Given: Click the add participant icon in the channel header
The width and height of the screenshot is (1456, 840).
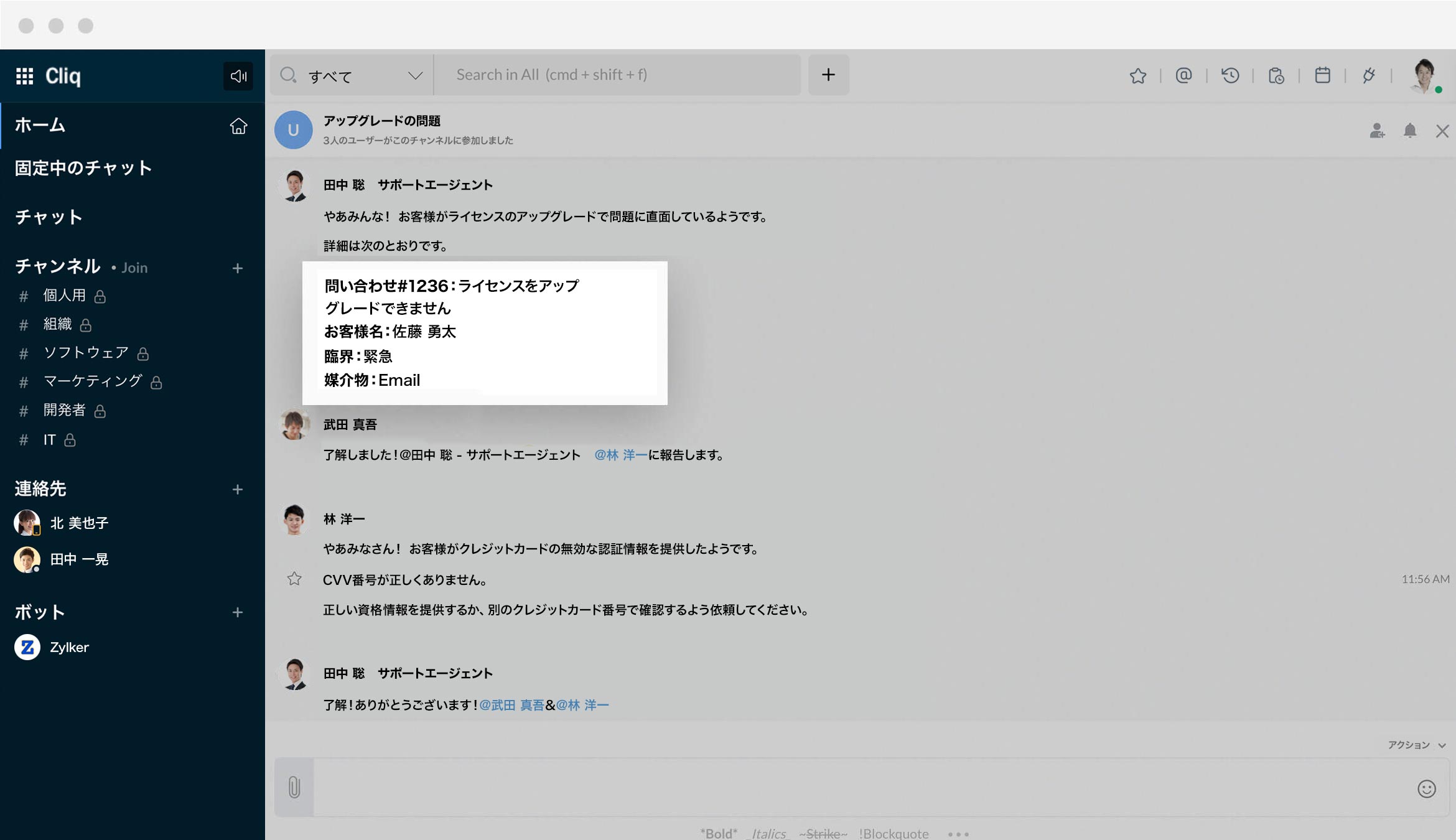Looking at the screenshot, I should [x=1377, y=131].
